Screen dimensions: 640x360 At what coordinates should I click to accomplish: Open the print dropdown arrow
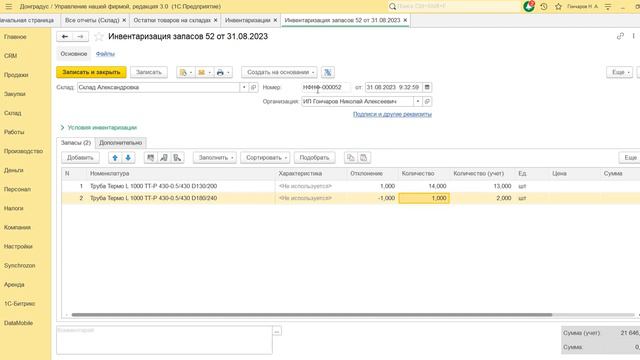tap(229, 73)
